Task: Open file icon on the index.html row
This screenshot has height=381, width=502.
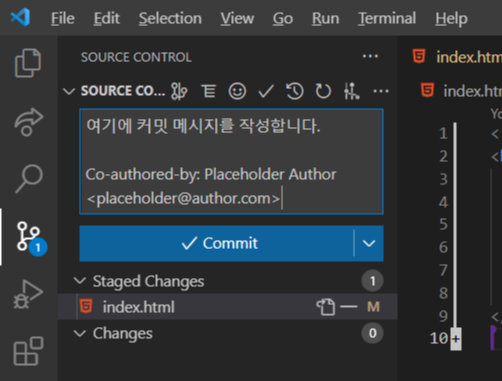Action: pos(326,307)
